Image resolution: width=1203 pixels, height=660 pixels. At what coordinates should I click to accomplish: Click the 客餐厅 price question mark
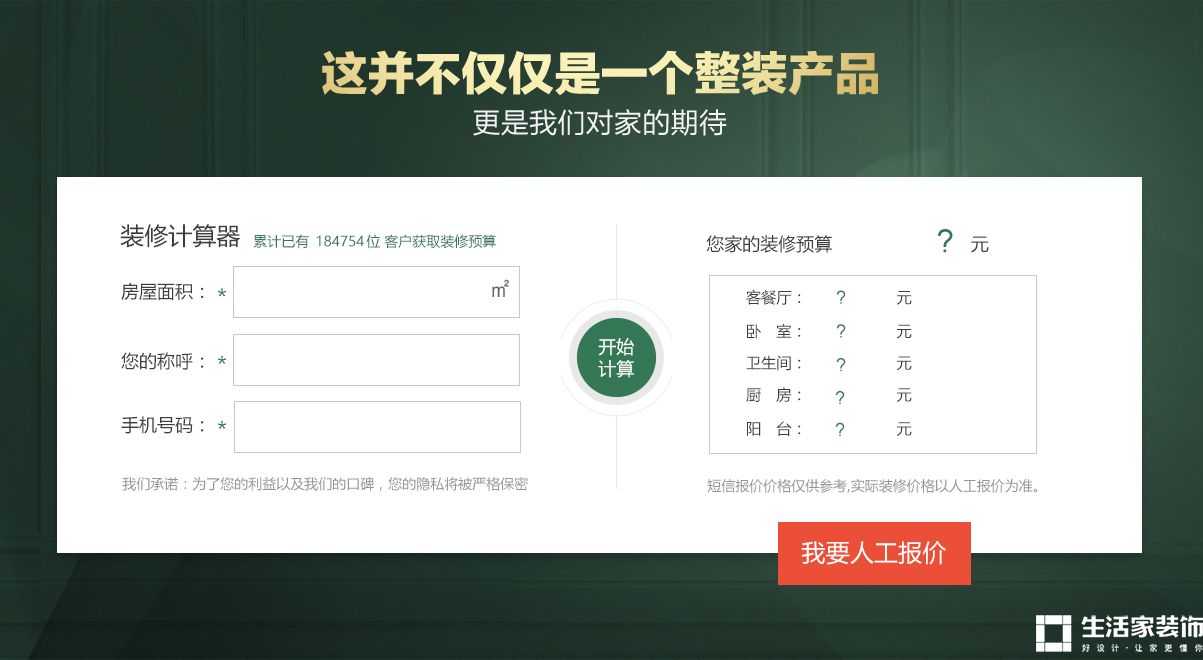click(841, 298)
